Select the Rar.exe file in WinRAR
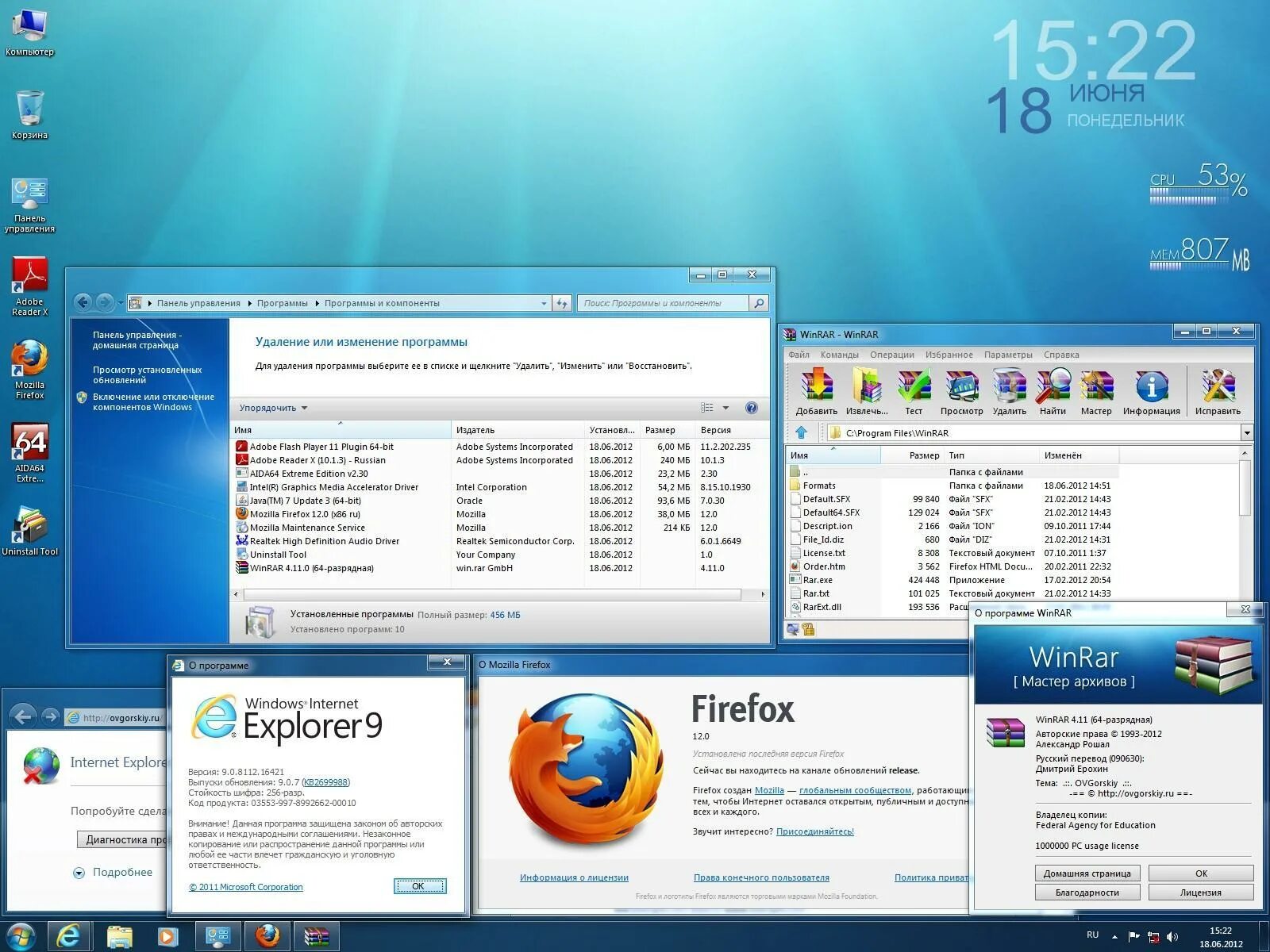The image size is (1270, 952). point(818,580)
